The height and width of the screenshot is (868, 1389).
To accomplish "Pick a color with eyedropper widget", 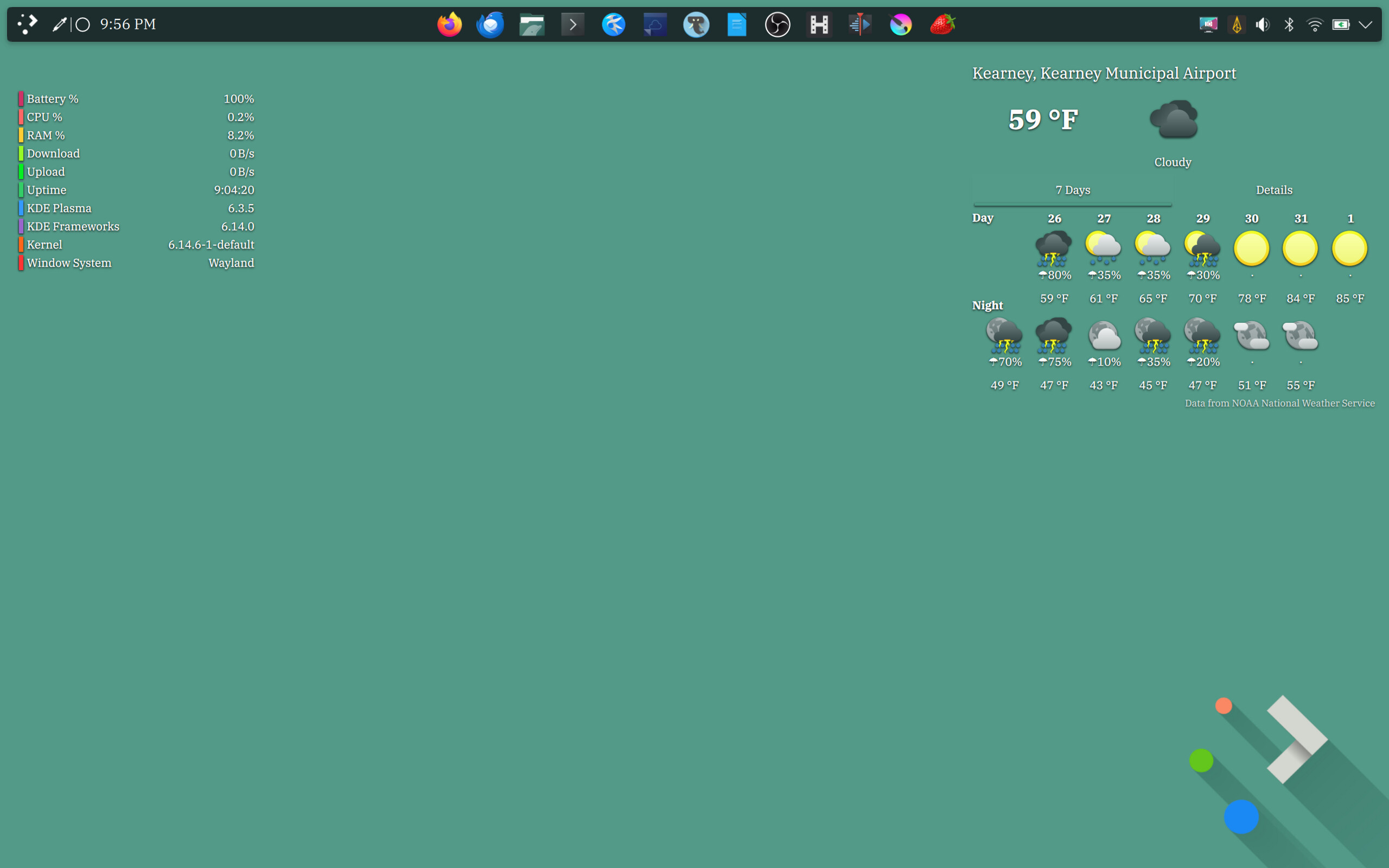I will tap(59, 24).
